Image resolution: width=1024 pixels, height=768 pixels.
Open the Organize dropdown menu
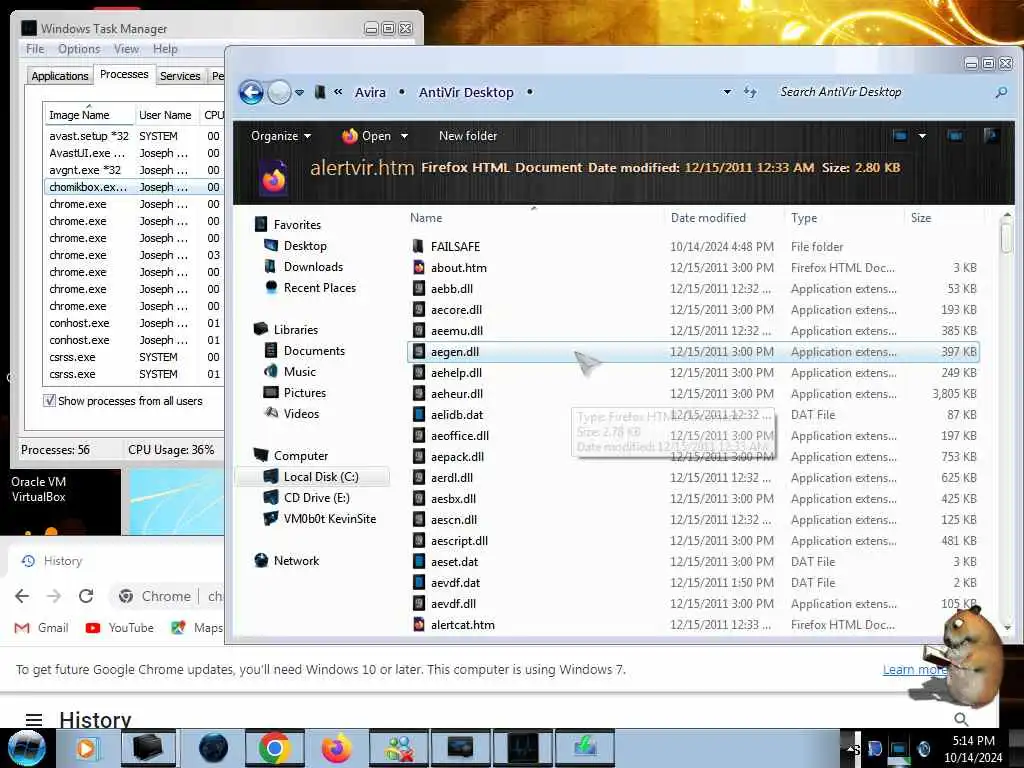(281, 136)
